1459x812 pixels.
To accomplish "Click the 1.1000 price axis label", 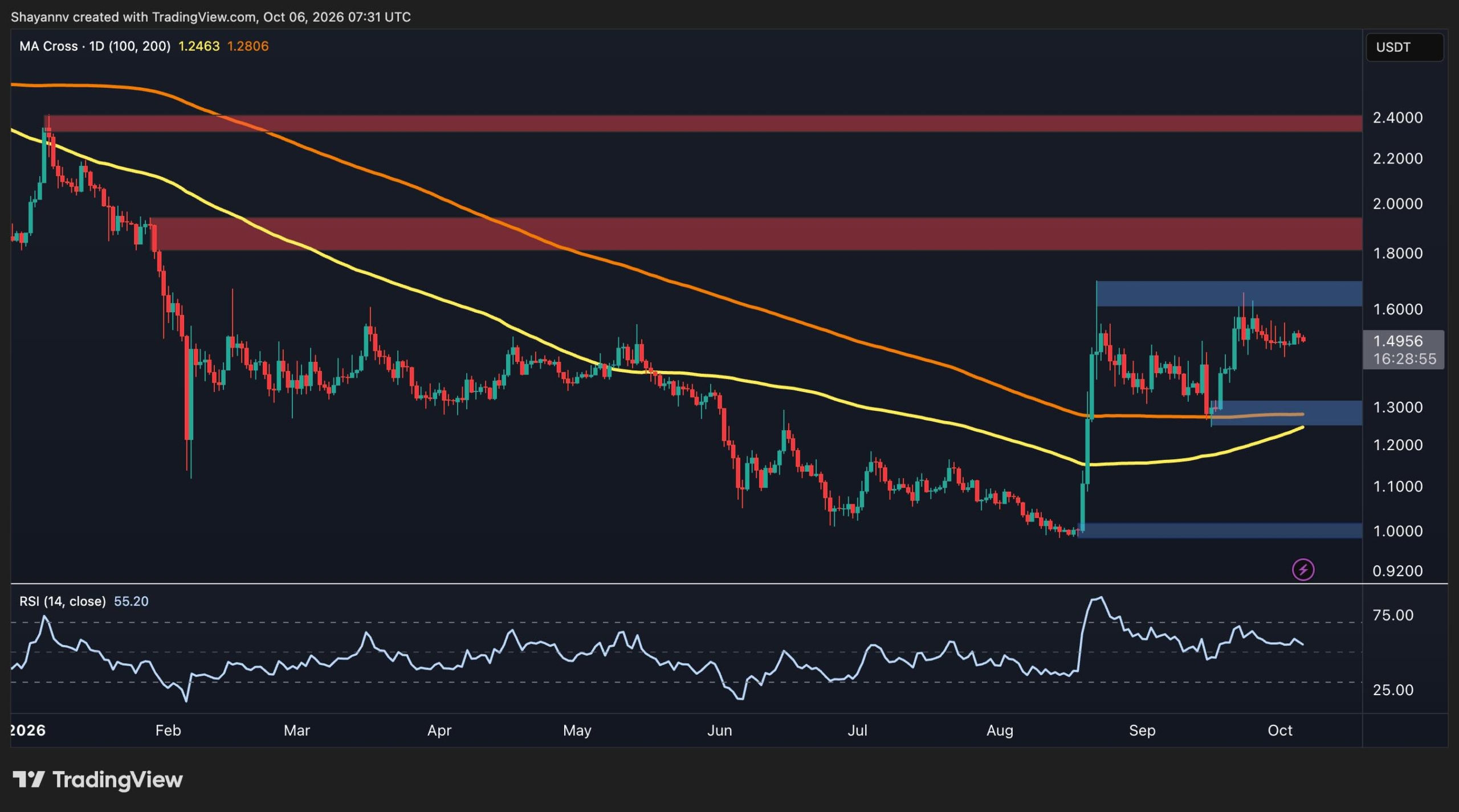I will [1397, 486].
